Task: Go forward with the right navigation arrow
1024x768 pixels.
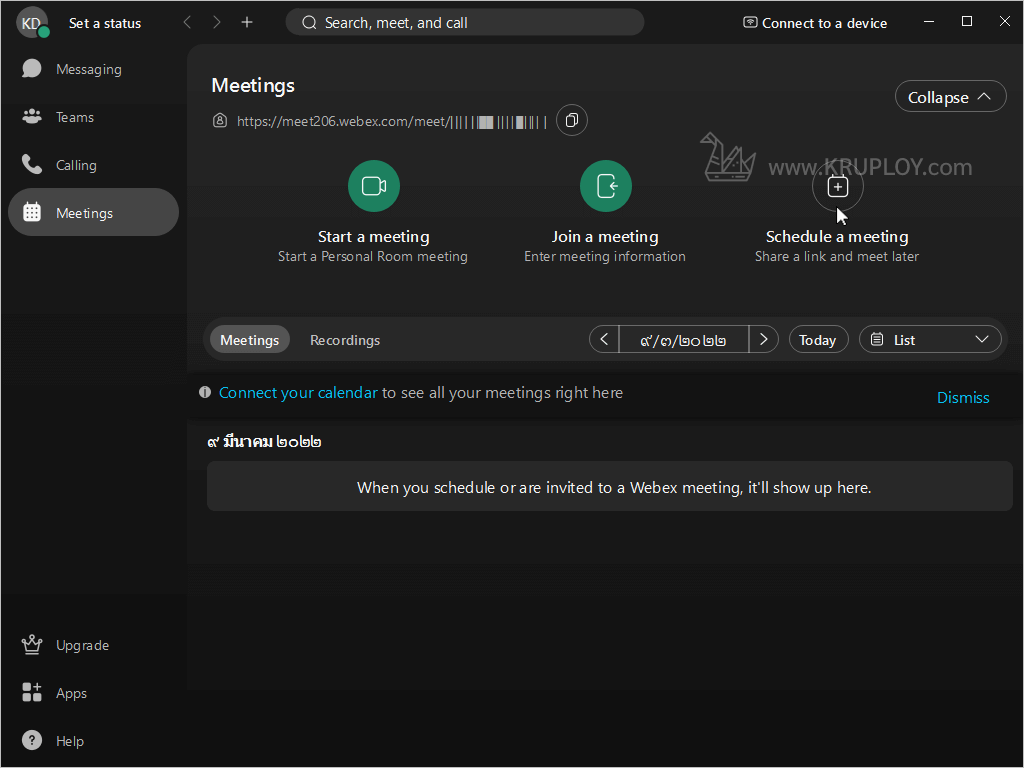Action: [x=217, y=23]
